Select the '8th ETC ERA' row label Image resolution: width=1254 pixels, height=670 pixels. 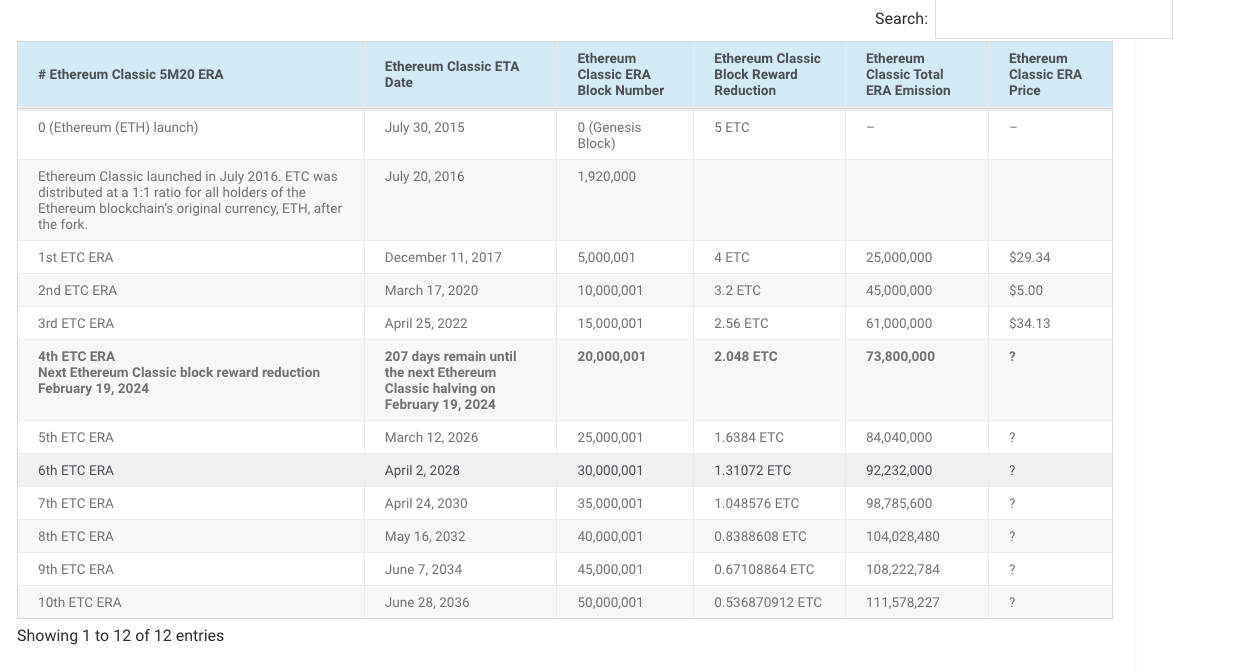[191, 536]
